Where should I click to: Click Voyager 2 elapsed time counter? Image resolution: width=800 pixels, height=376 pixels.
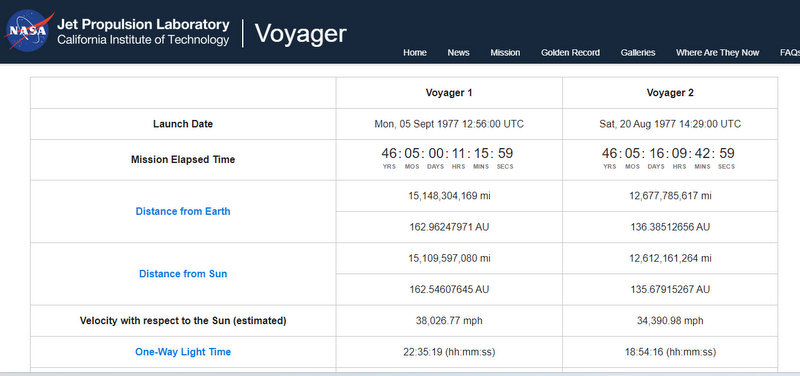pos(668,158)
